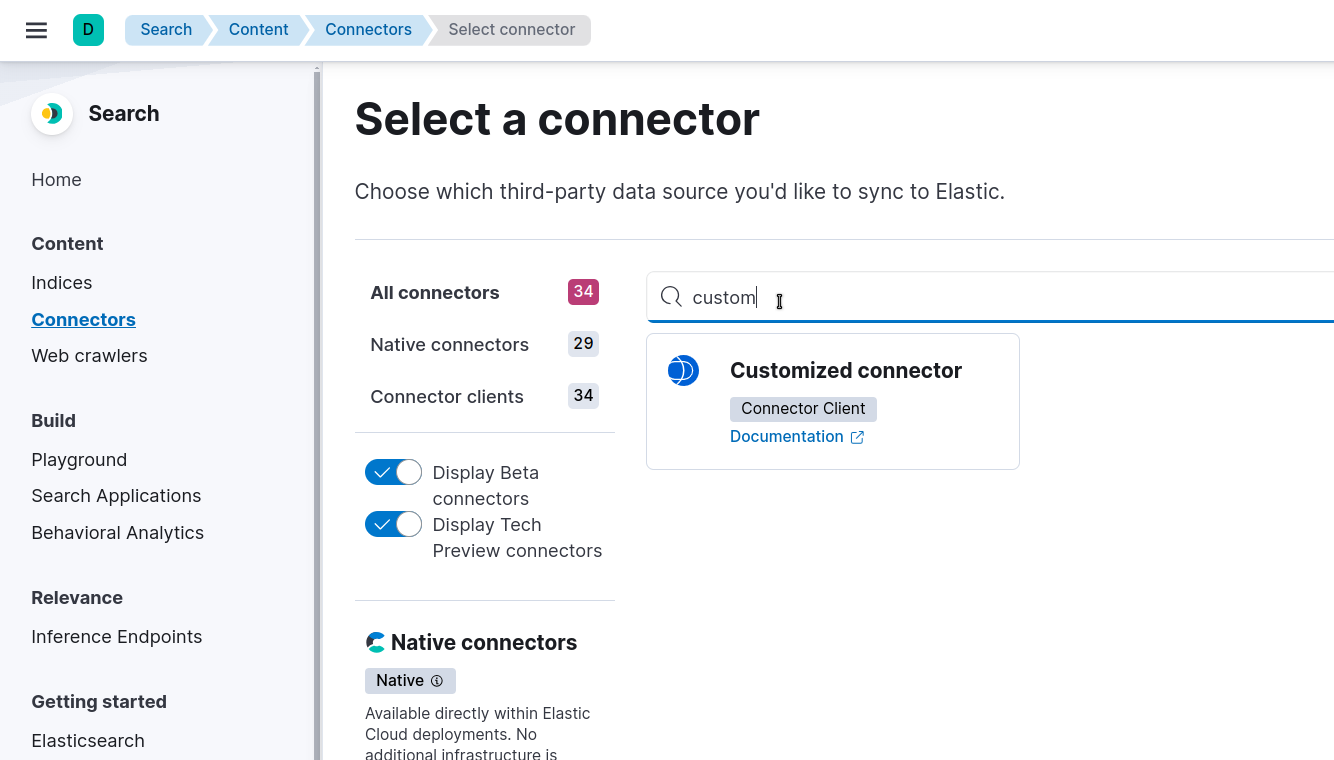
Task: Click the external-link icon beside Documentation
Action: tap(857, 437)
